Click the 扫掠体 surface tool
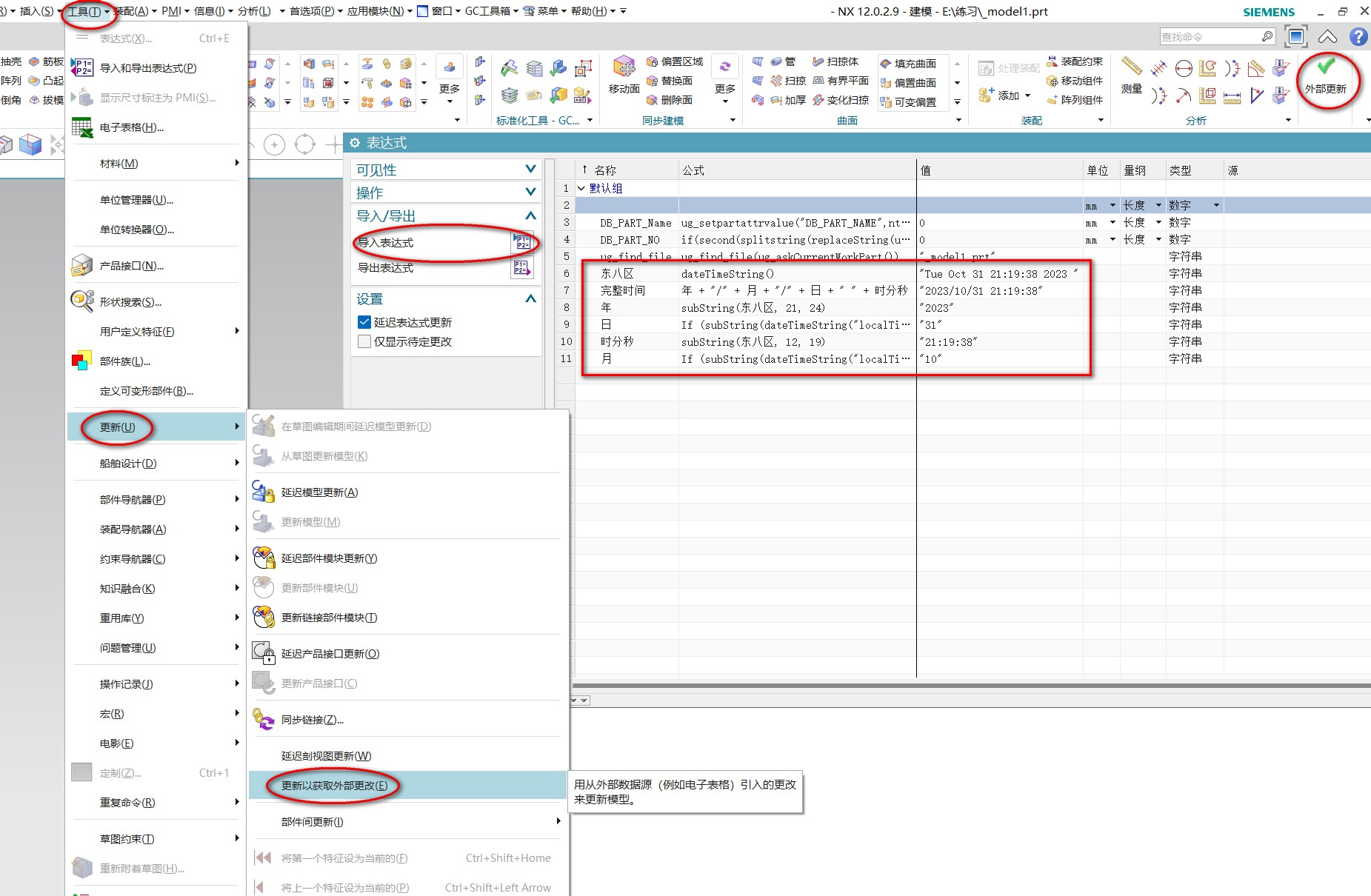 (x=835, y=61)
